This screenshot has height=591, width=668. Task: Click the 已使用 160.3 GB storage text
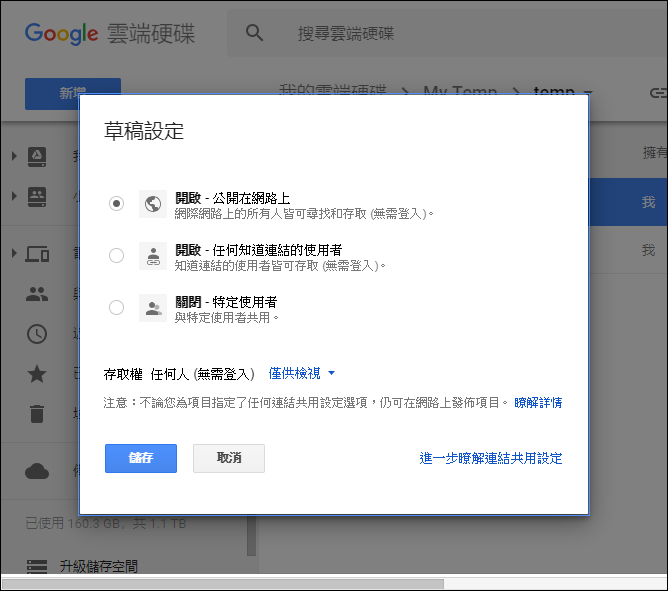click(106, 523)
